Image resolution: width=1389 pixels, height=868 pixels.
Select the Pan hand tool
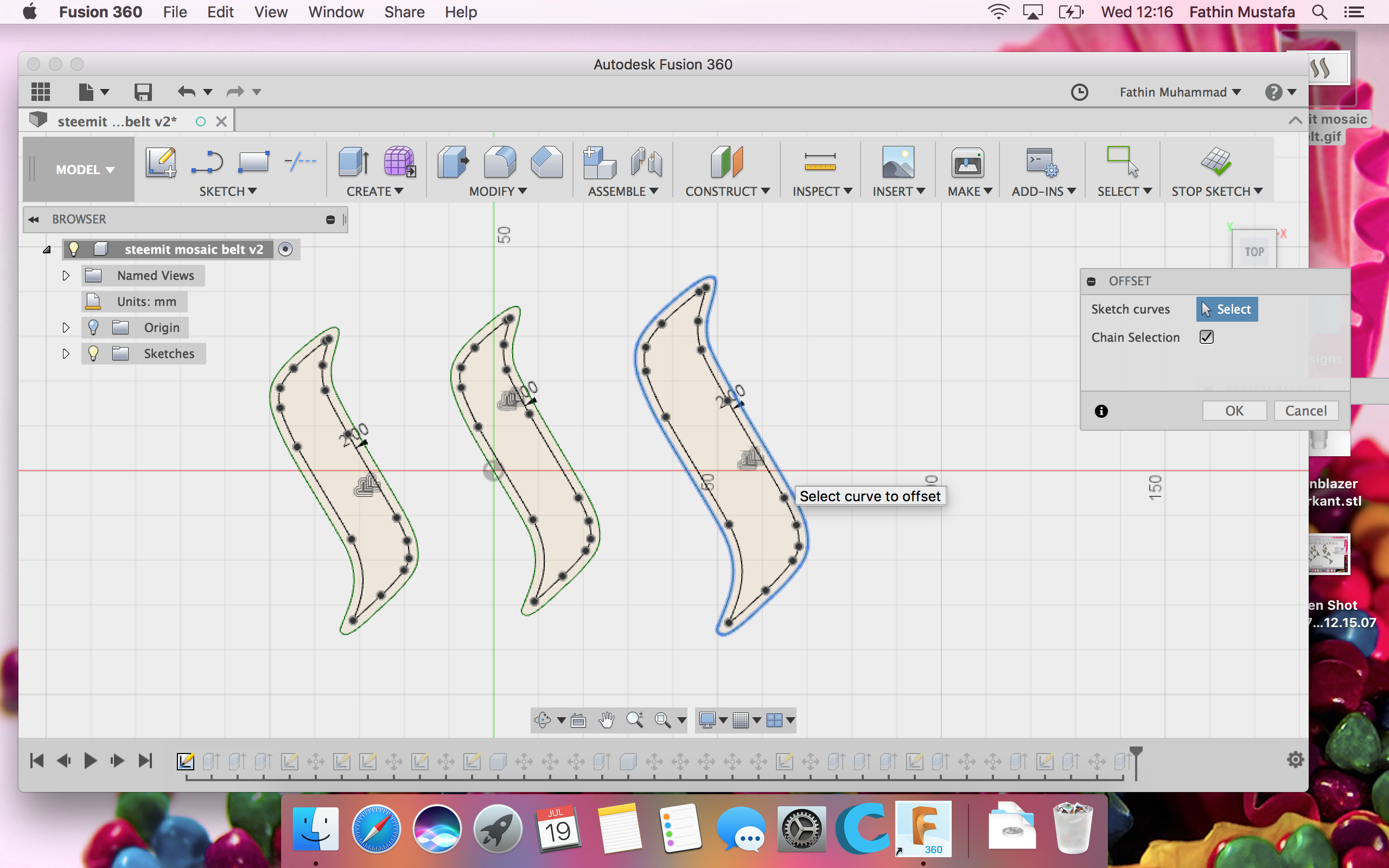click(x=607, y=720)
